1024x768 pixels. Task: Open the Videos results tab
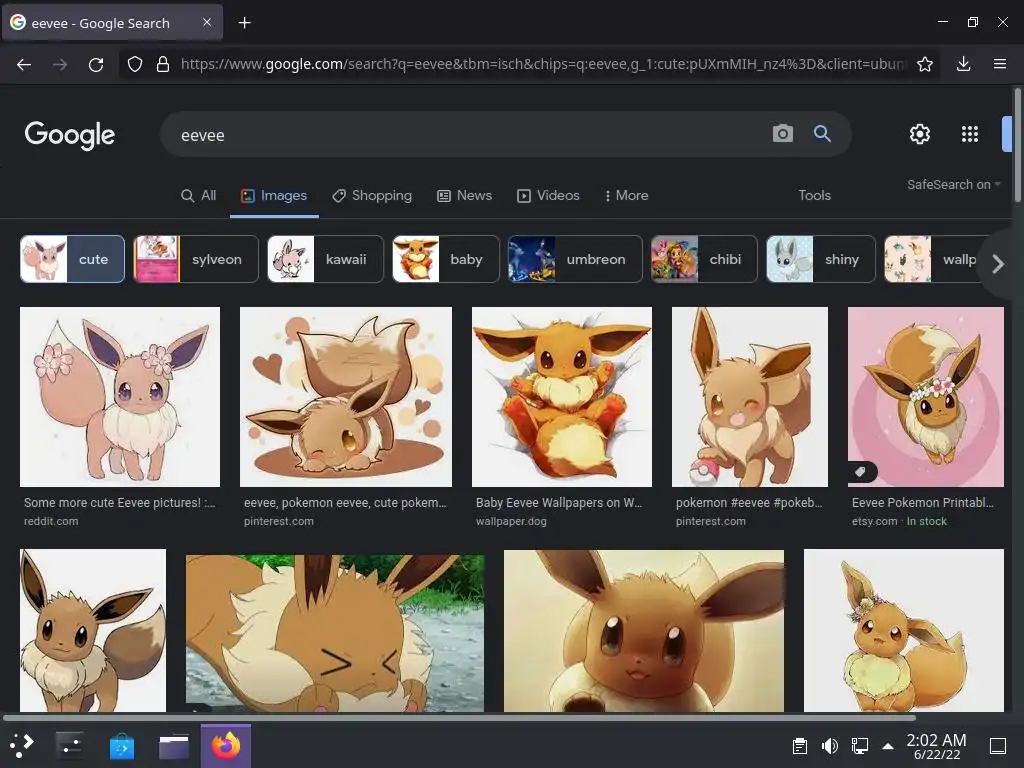[548, 195]
